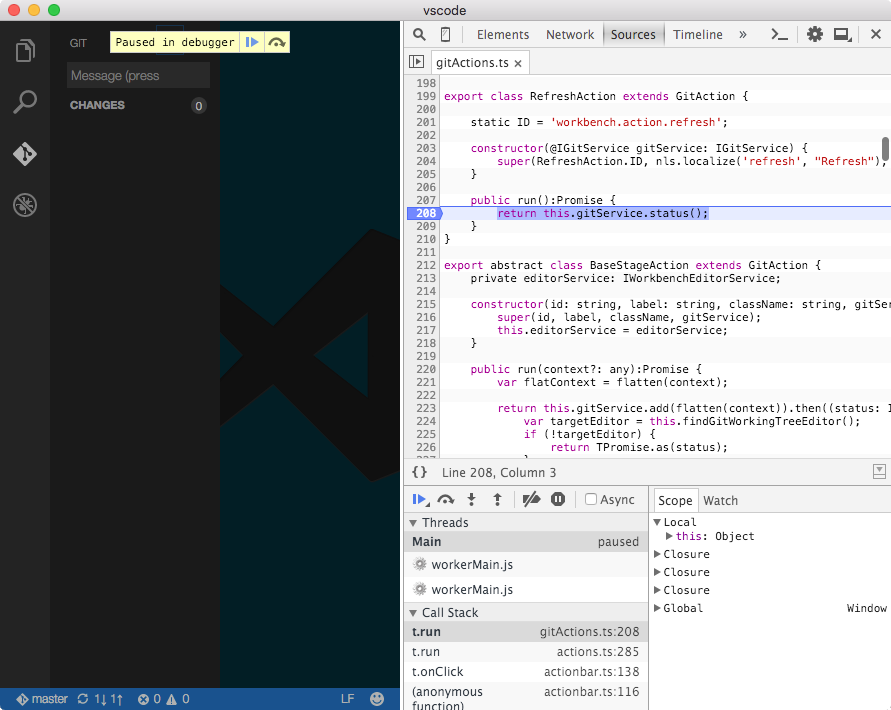
Task: Open errors count in the status bar
Action: (x=149, y=699)
